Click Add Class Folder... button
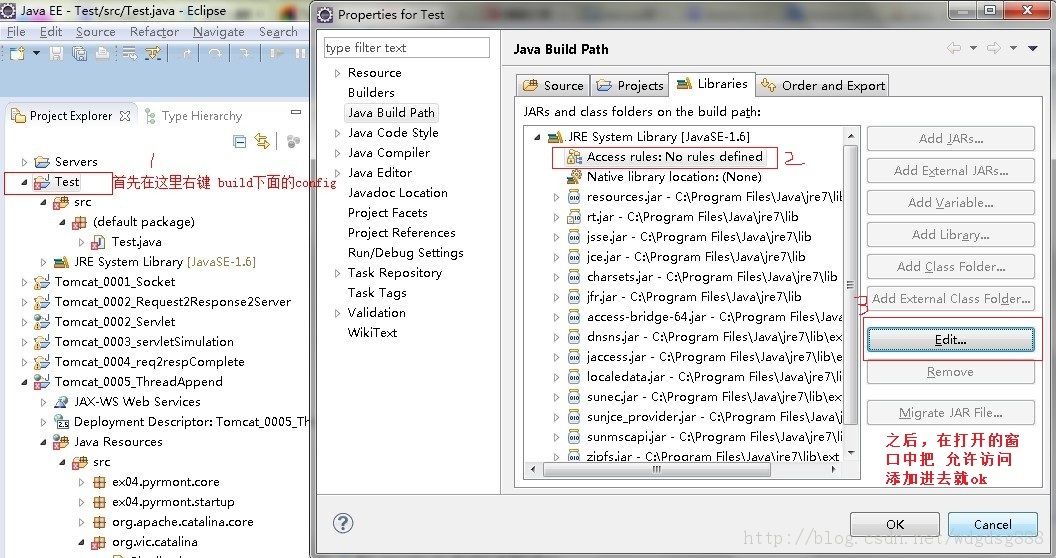The image size is (1056, 558). click(950, 267)
